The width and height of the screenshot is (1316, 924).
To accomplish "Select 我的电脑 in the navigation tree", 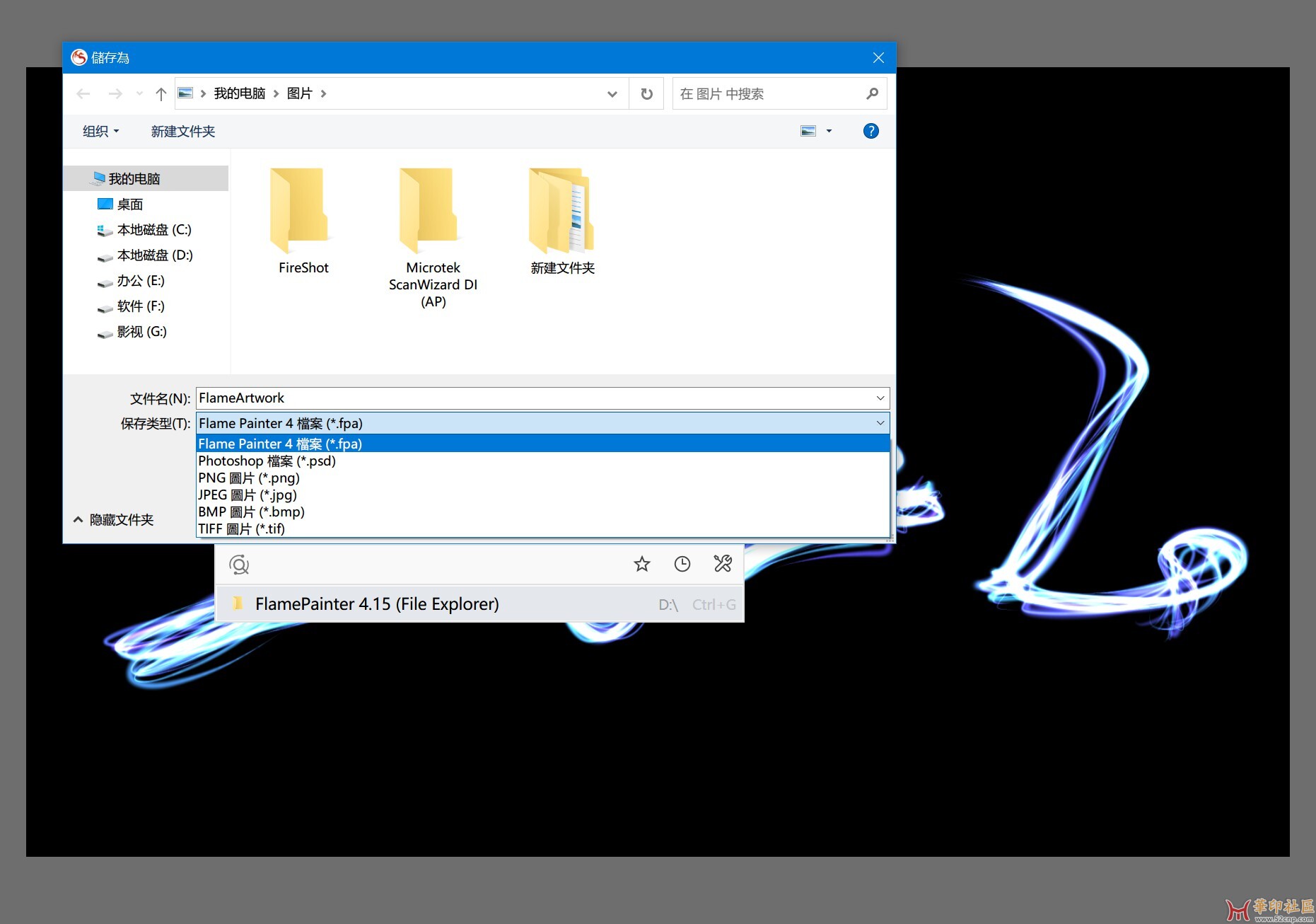I will click(x=146, y=178).
